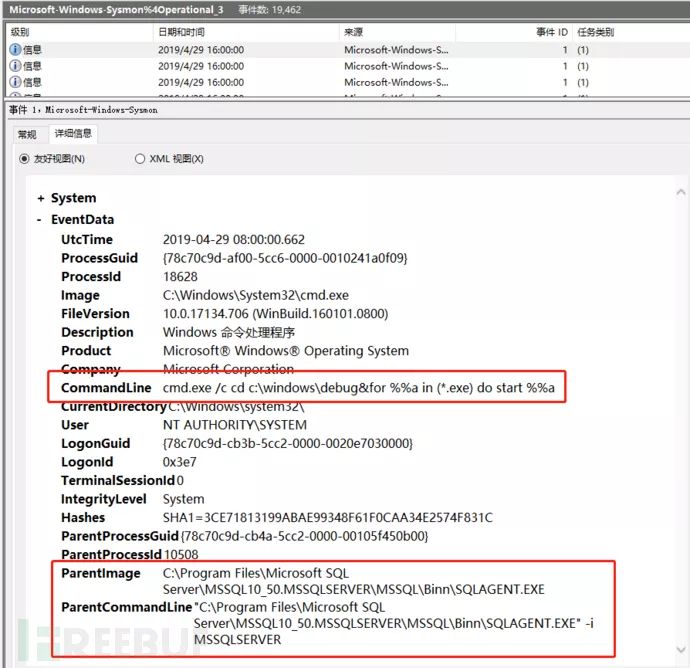This screenshot has height=668, width=690.
Task: Click Product value Microsoft Windows Operating System
Action: tap(286, 350)
